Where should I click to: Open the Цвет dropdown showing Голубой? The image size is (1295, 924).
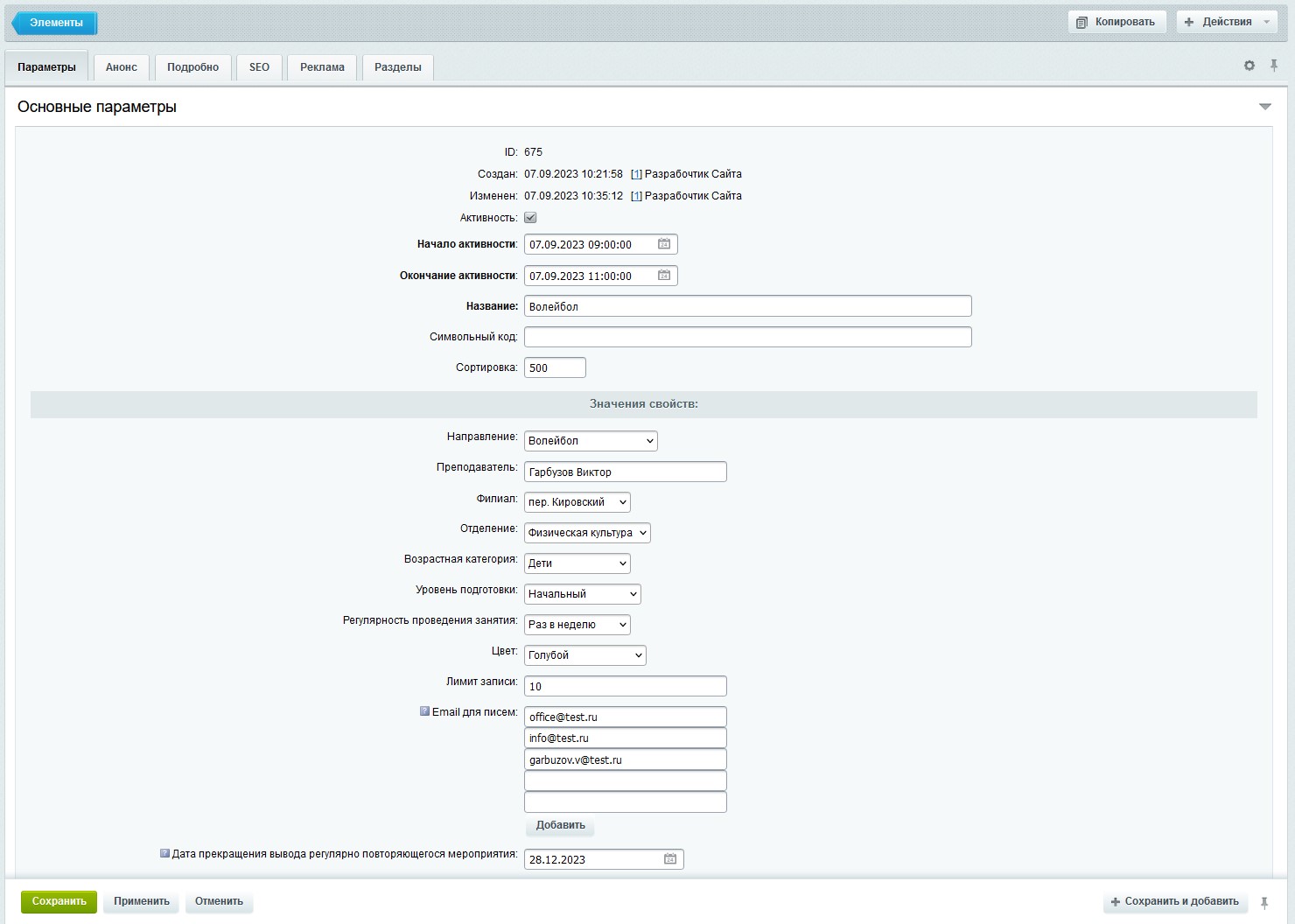click(x=584, y=655)
